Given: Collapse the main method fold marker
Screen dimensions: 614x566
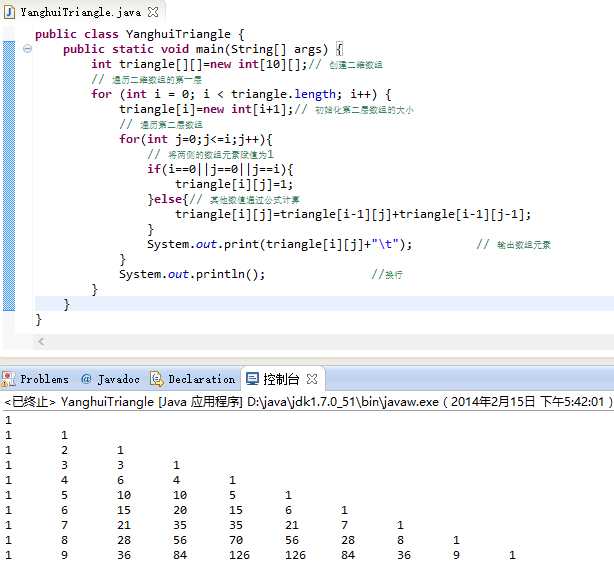Looking at the screenshot, I should pyautogui.click(x=27, y=49).
